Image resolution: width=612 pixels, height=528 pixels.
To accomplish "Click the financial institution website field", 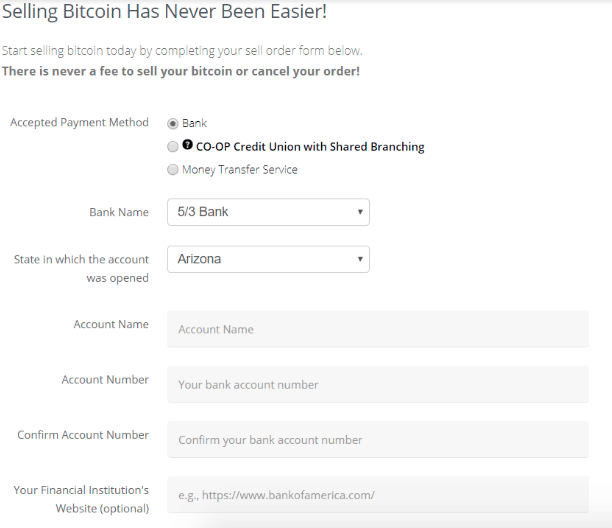I will [377, 495].
